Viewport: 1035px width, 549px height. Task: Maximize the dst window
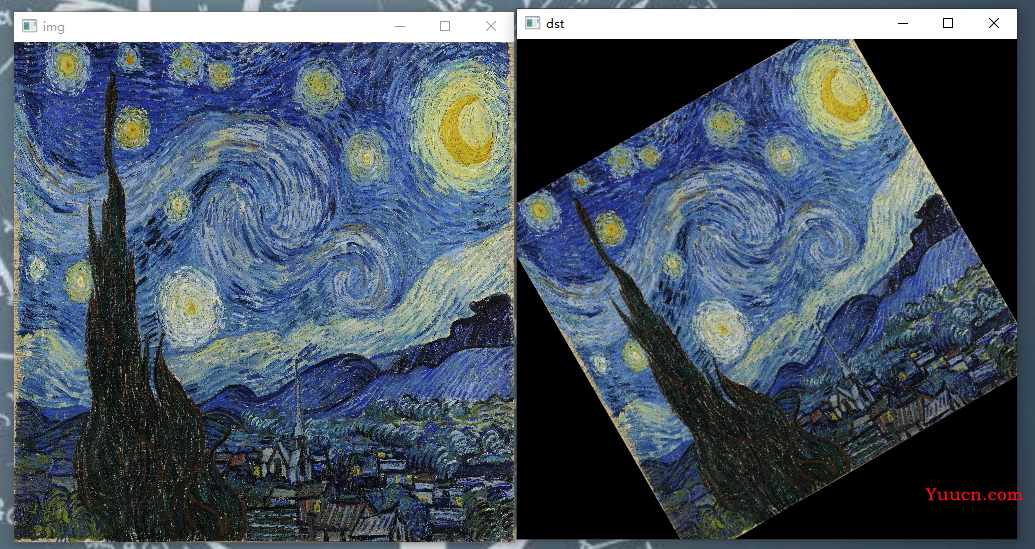click(948, 23)
